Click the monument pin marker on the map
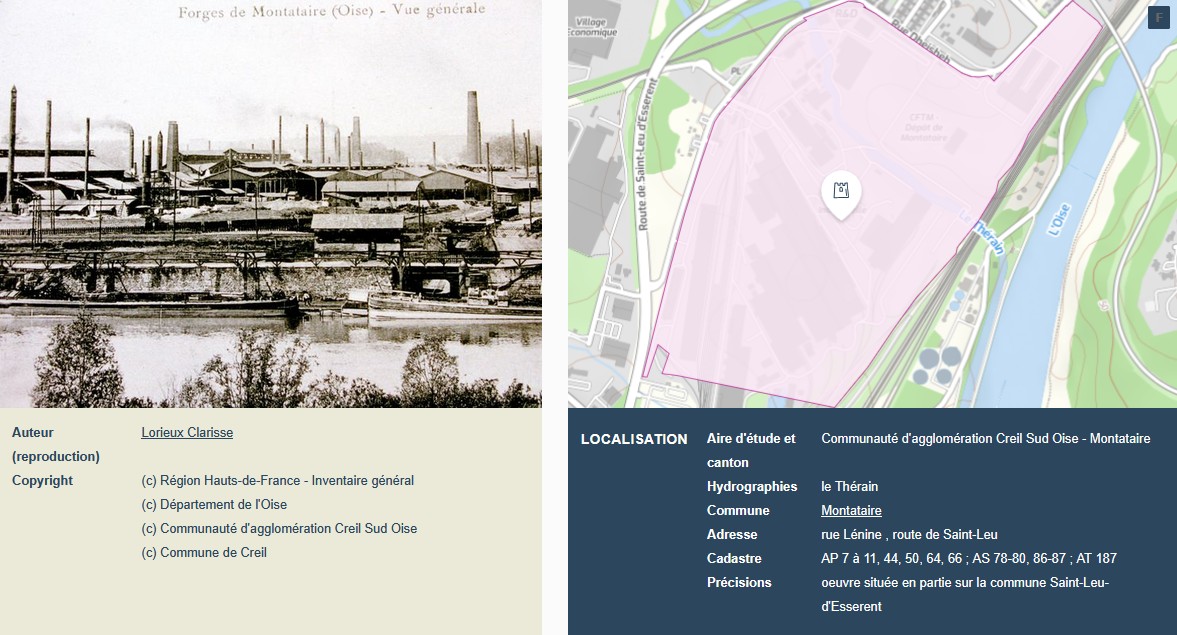The width and height of the screenshot is (1177, 635). pos(841,193)
